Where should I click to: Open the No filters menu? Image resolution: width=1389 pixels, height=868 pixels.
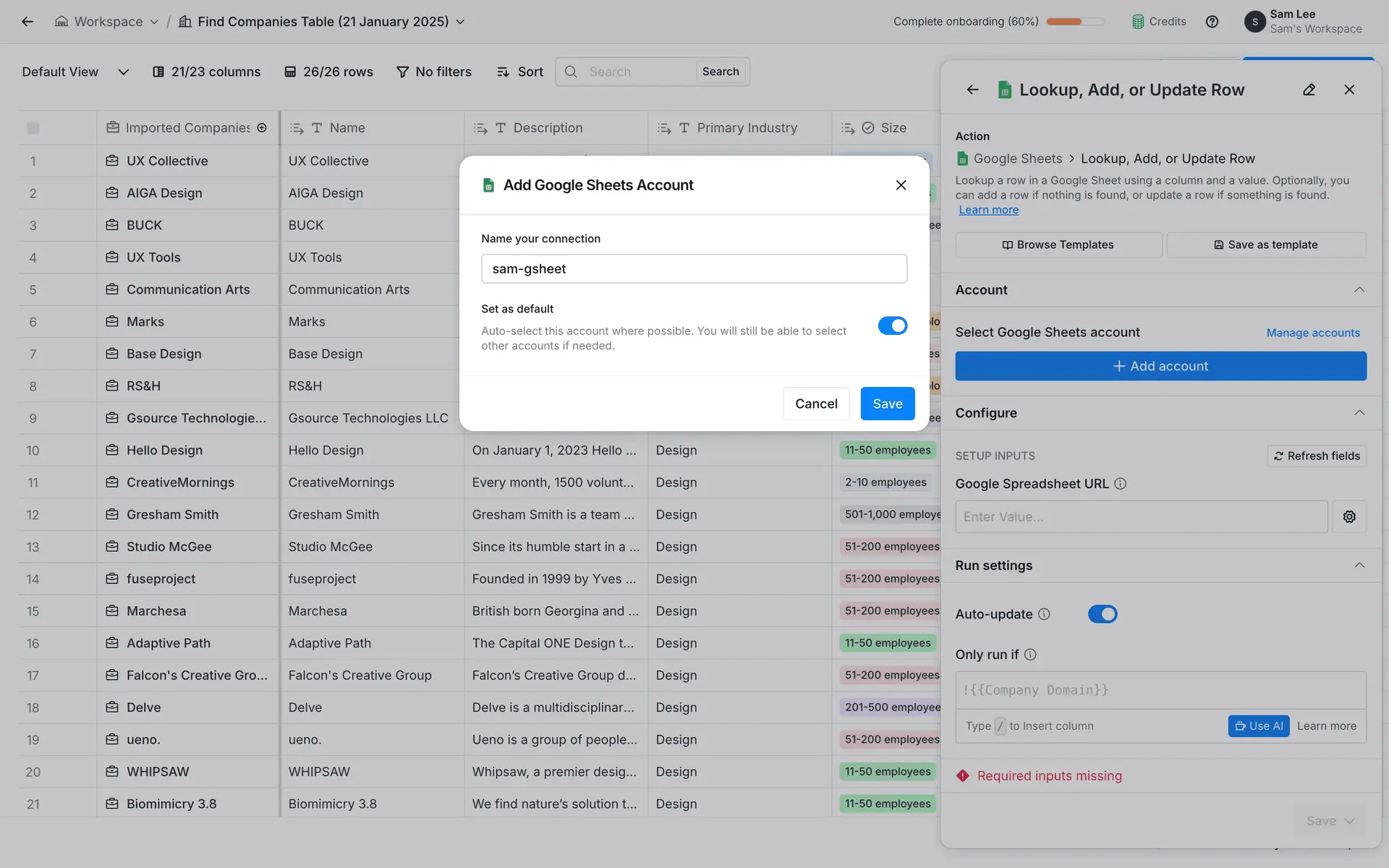434,72
